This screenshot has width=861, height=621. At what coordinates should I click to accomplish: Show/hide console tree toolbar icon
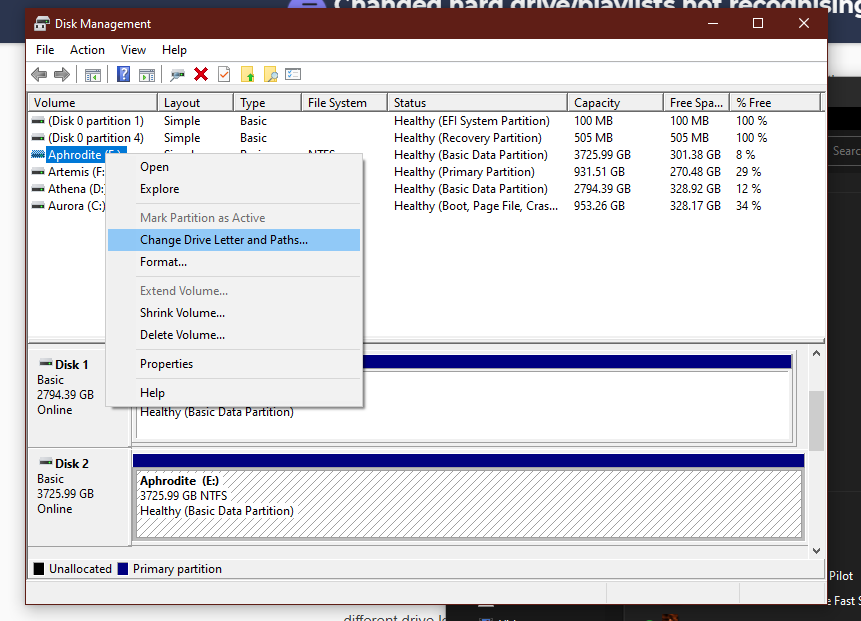point(93,75)
